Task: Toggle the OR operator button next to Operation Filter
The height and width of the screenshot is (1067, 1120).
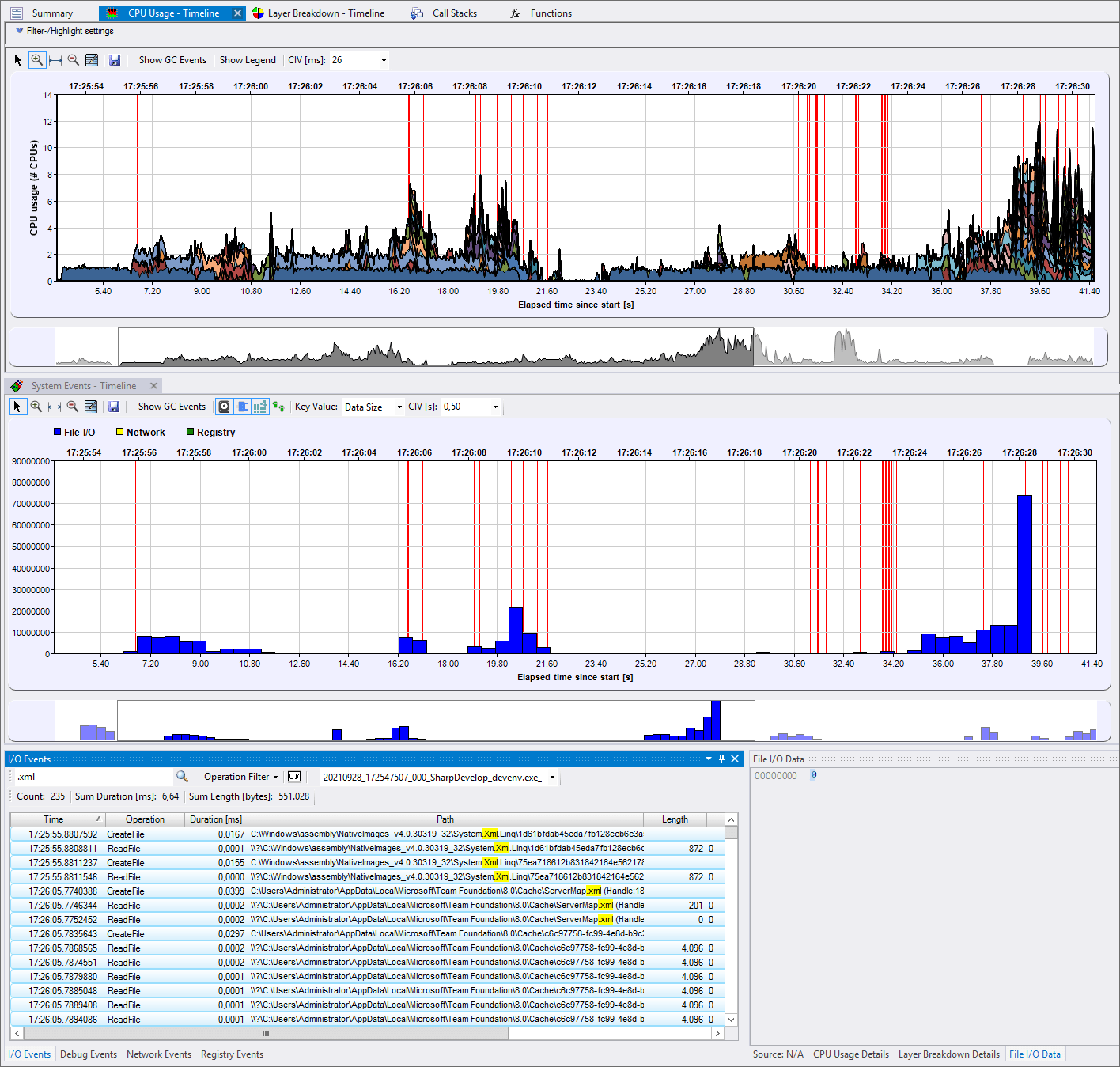Action: tap(293, 776)
